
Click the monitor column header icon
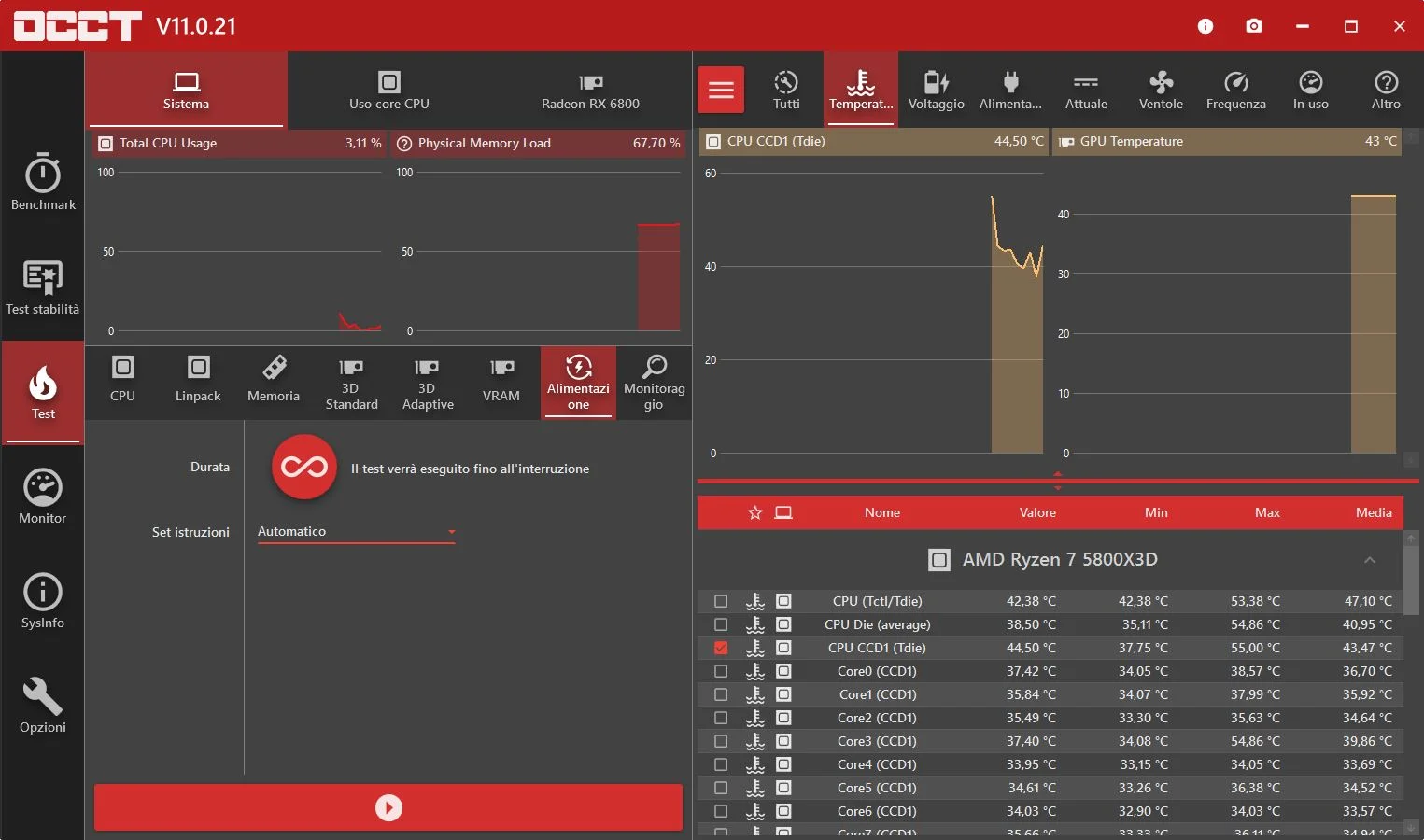[783, 512]
